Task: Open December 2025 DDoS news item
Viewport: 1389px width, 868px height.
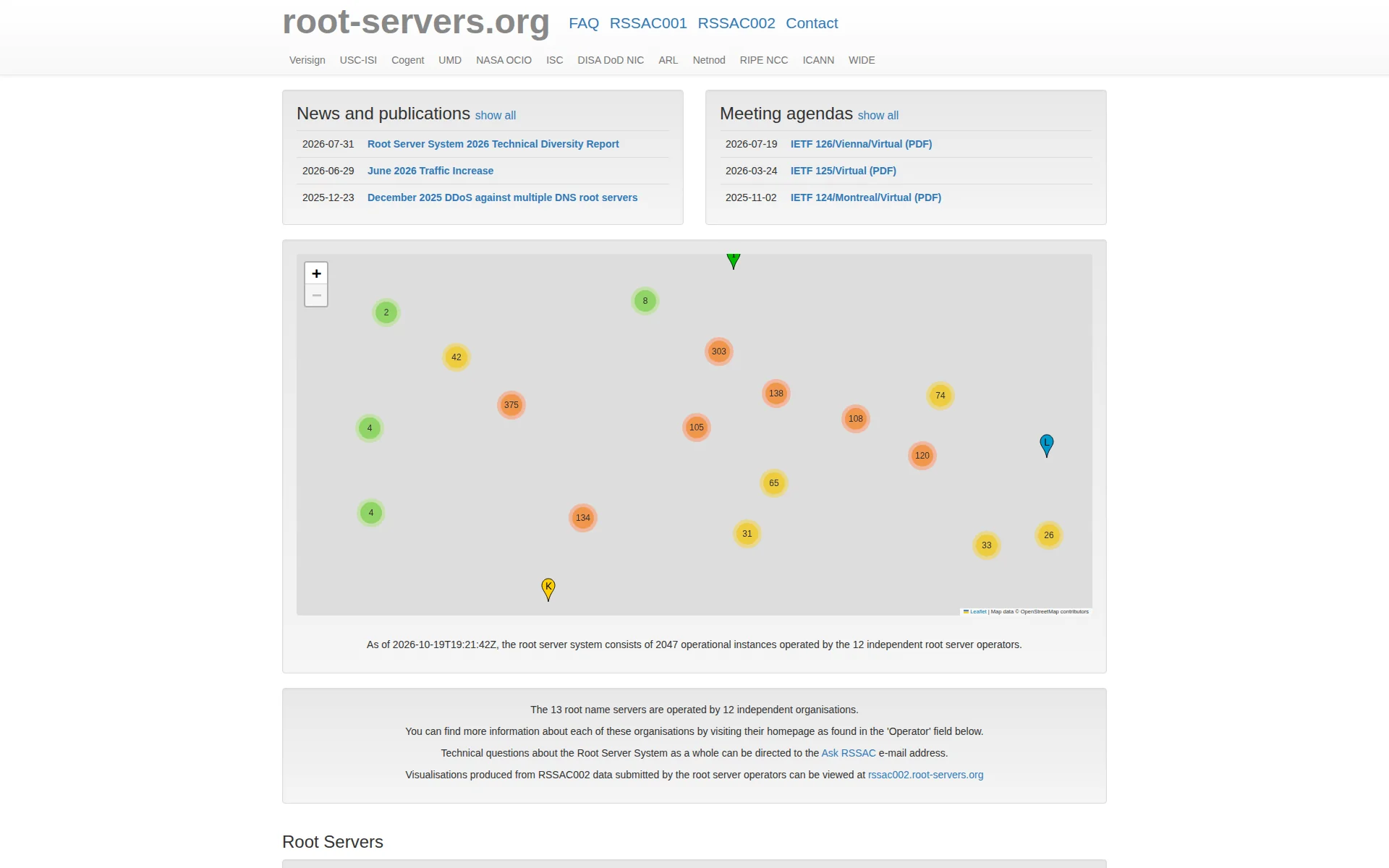Action: (503, 197)
